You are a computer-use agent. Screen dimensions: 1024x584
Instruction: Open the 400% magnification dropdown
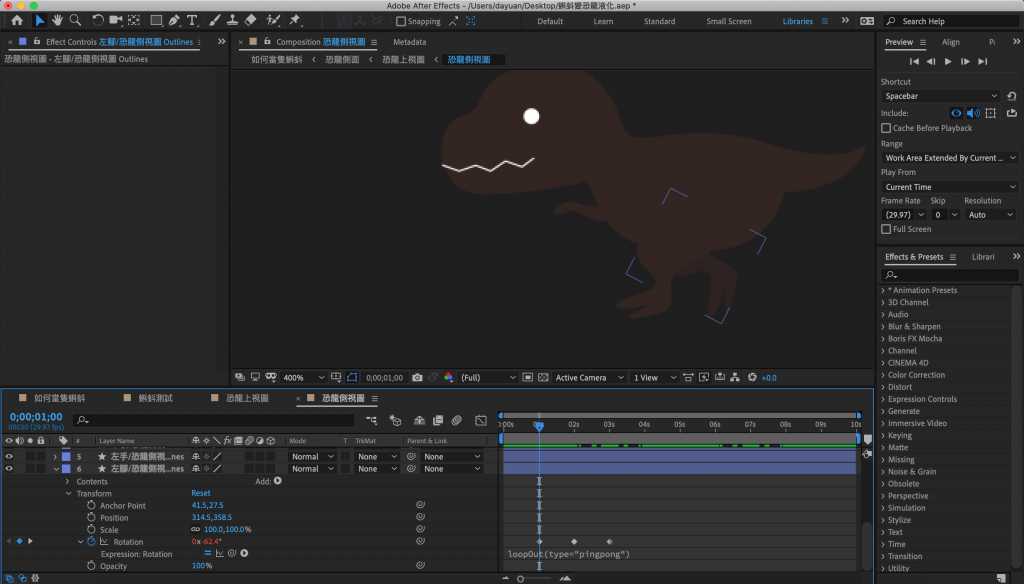[303, 378]
